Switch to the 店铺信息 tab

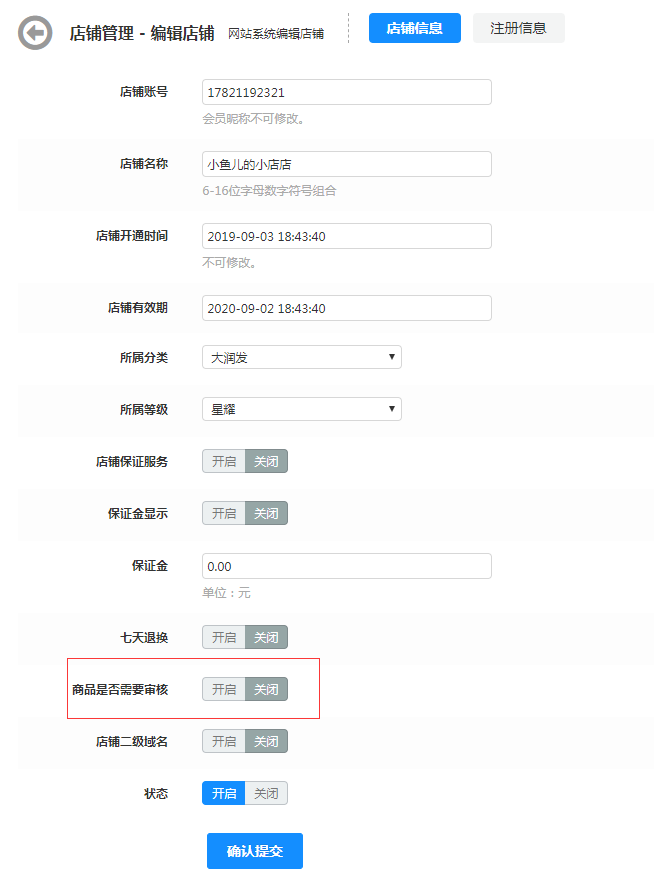click(414, 28)
